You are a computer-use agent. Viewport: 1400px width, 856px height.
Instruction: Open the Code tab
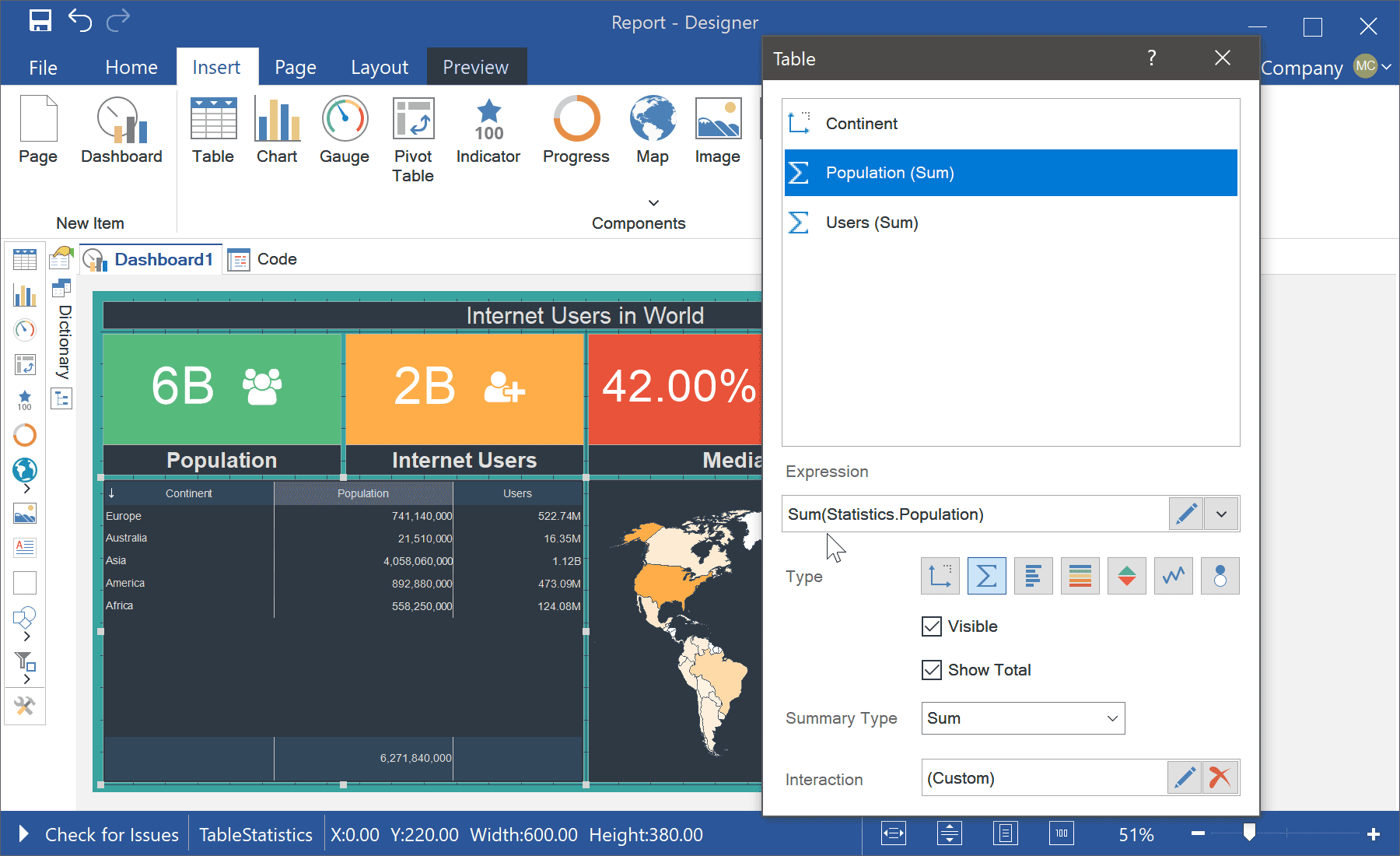(263, 259)
